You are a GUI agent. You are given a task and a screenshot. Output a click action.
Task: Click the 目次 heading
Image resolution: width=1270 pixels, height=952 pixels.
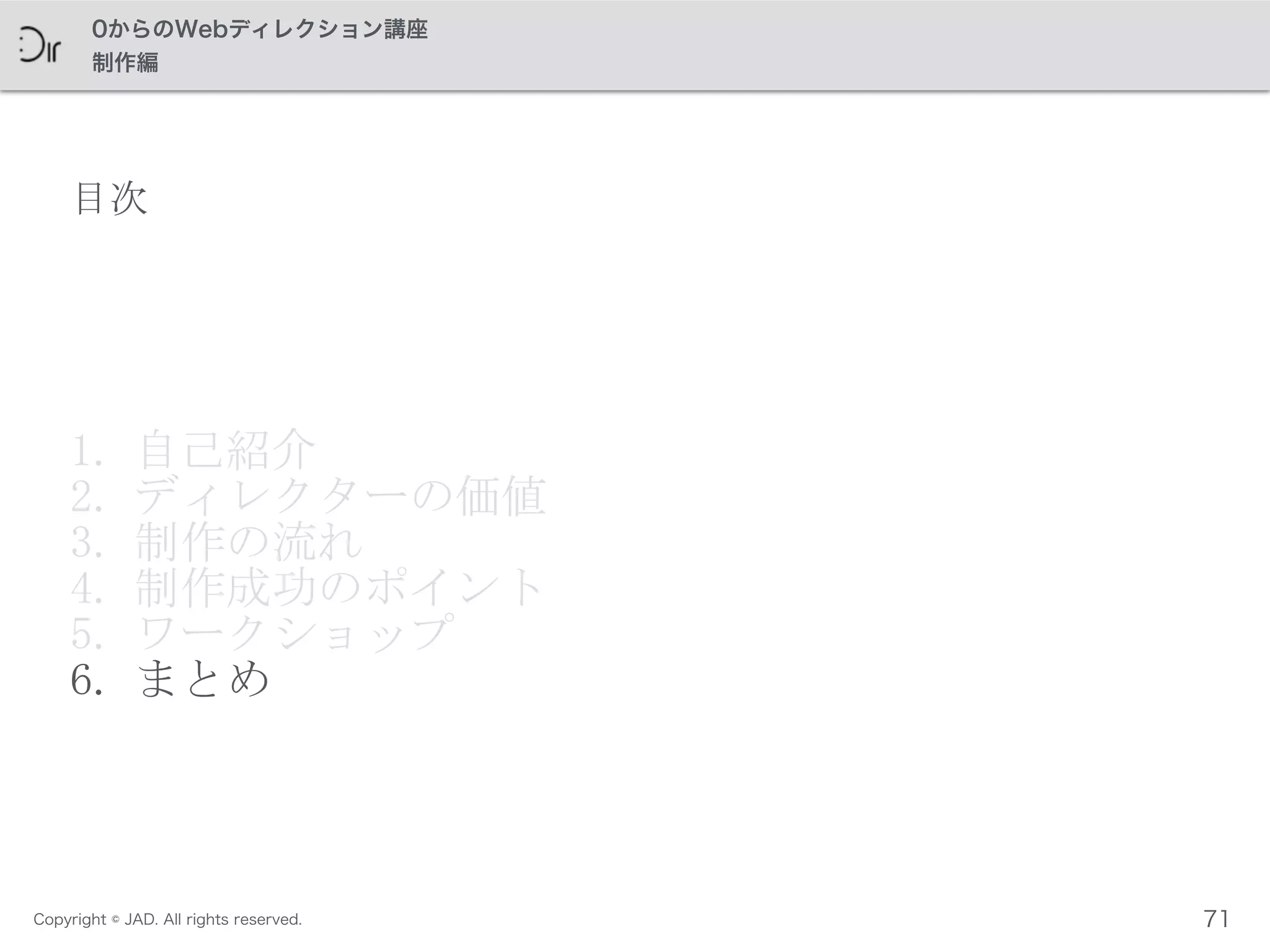[x=111, y=198]
